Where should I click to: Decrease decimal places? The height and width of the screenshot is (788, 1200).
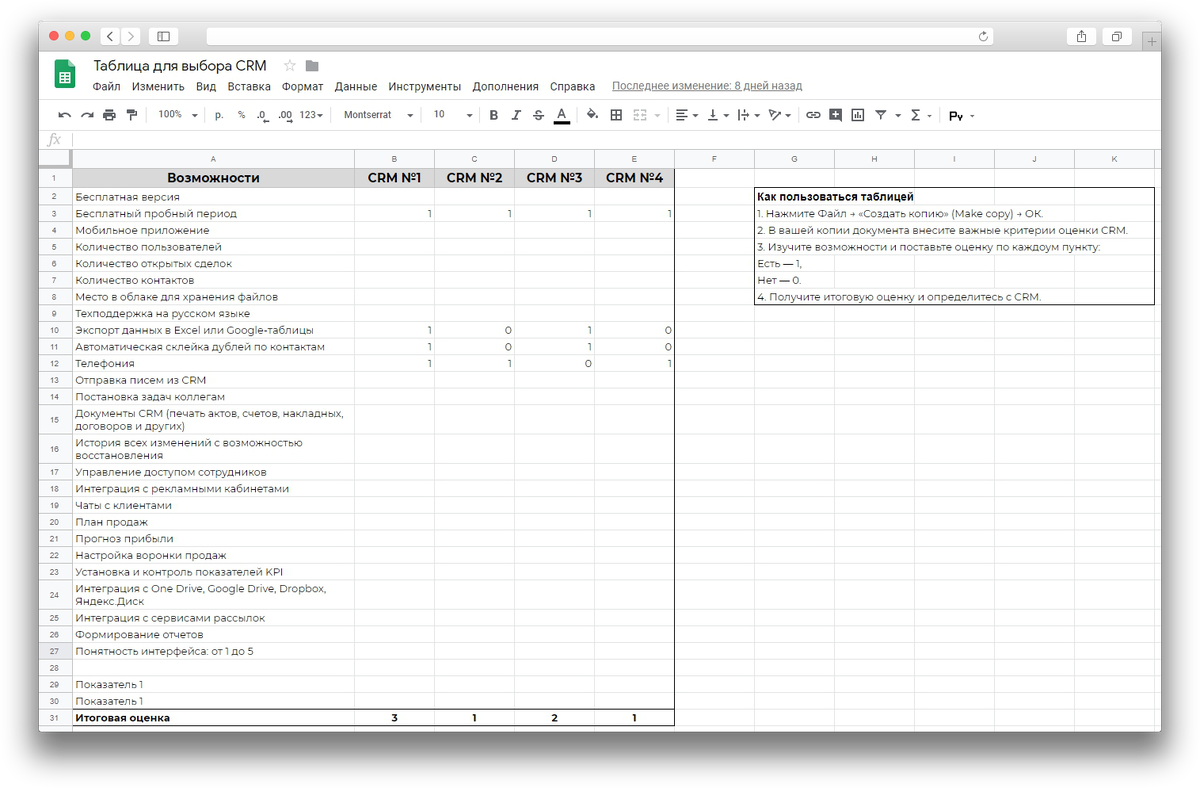pyautogui.click(x=262, y=115)
